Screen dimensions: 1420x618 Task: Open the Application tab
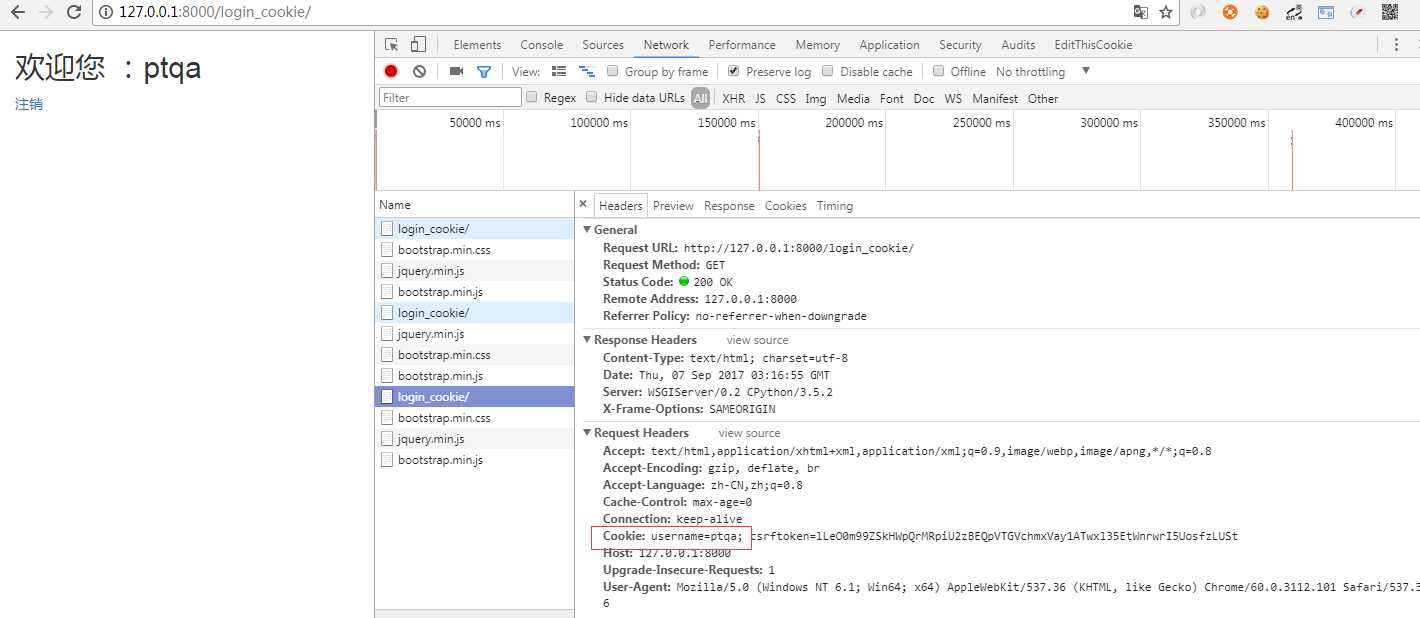[889, 45]
